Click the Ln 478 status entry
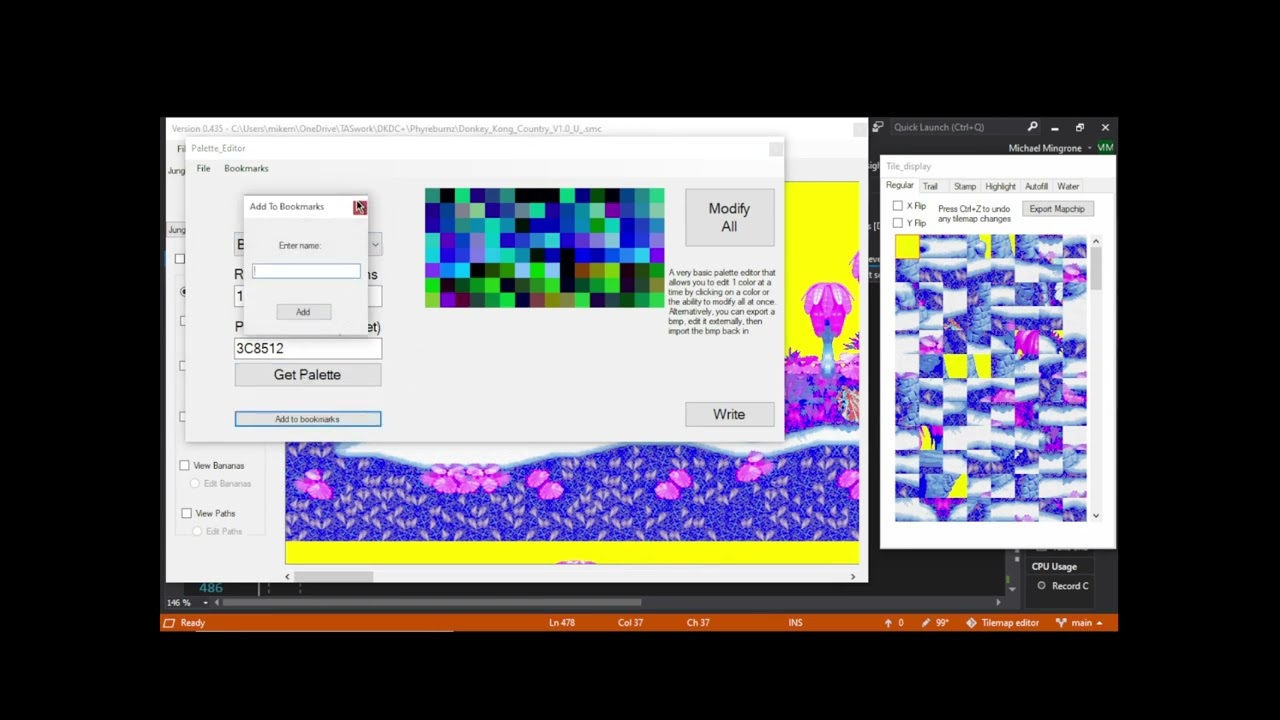The height and width of the screenshot is (720, 1280). tap(562, 623)
